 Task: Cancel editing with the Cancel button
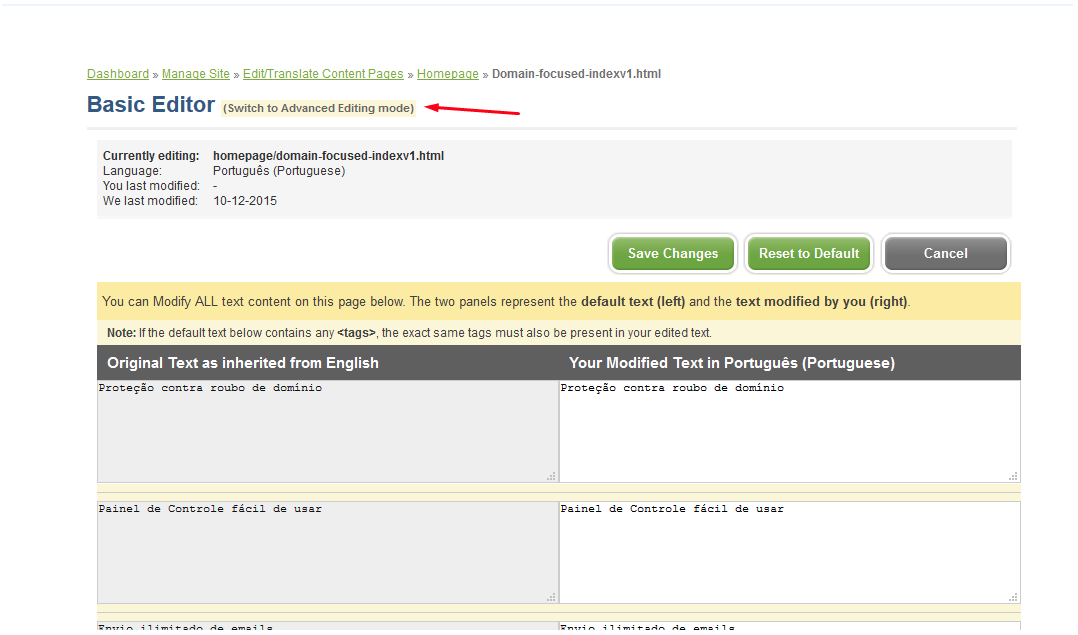(x=945, y=254)
